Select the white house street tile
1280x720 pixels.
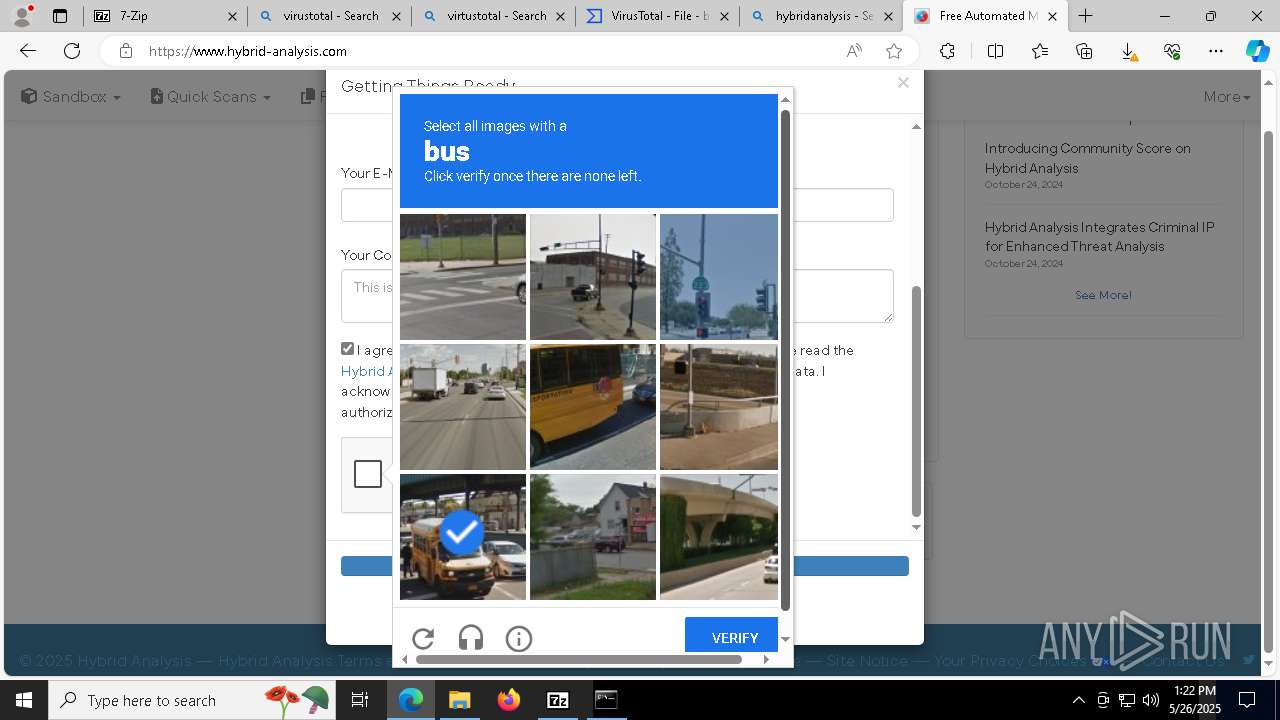click(x=593, y=537)
